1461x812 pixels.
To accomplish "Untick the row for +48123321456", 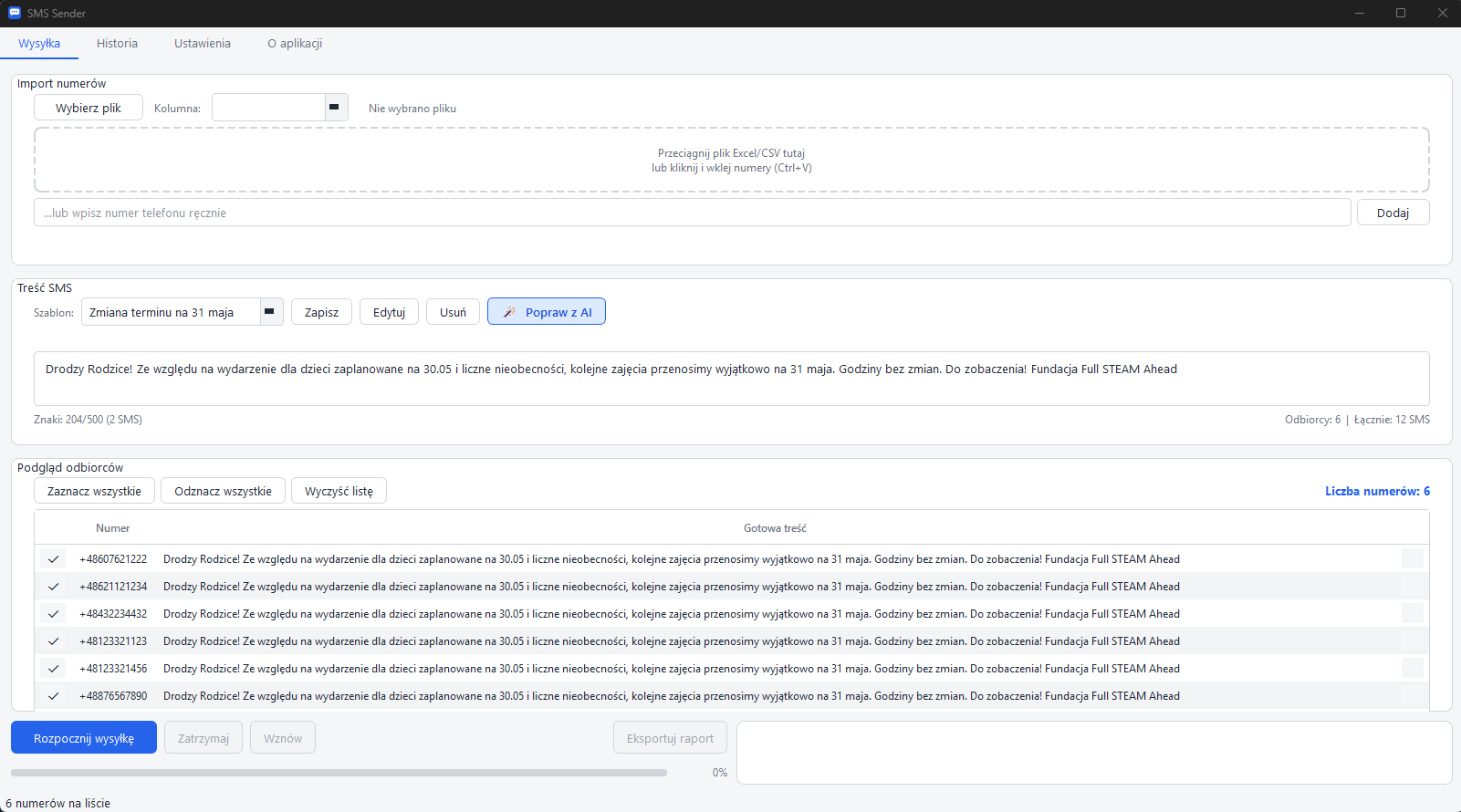I will click(x=54, y=669).
